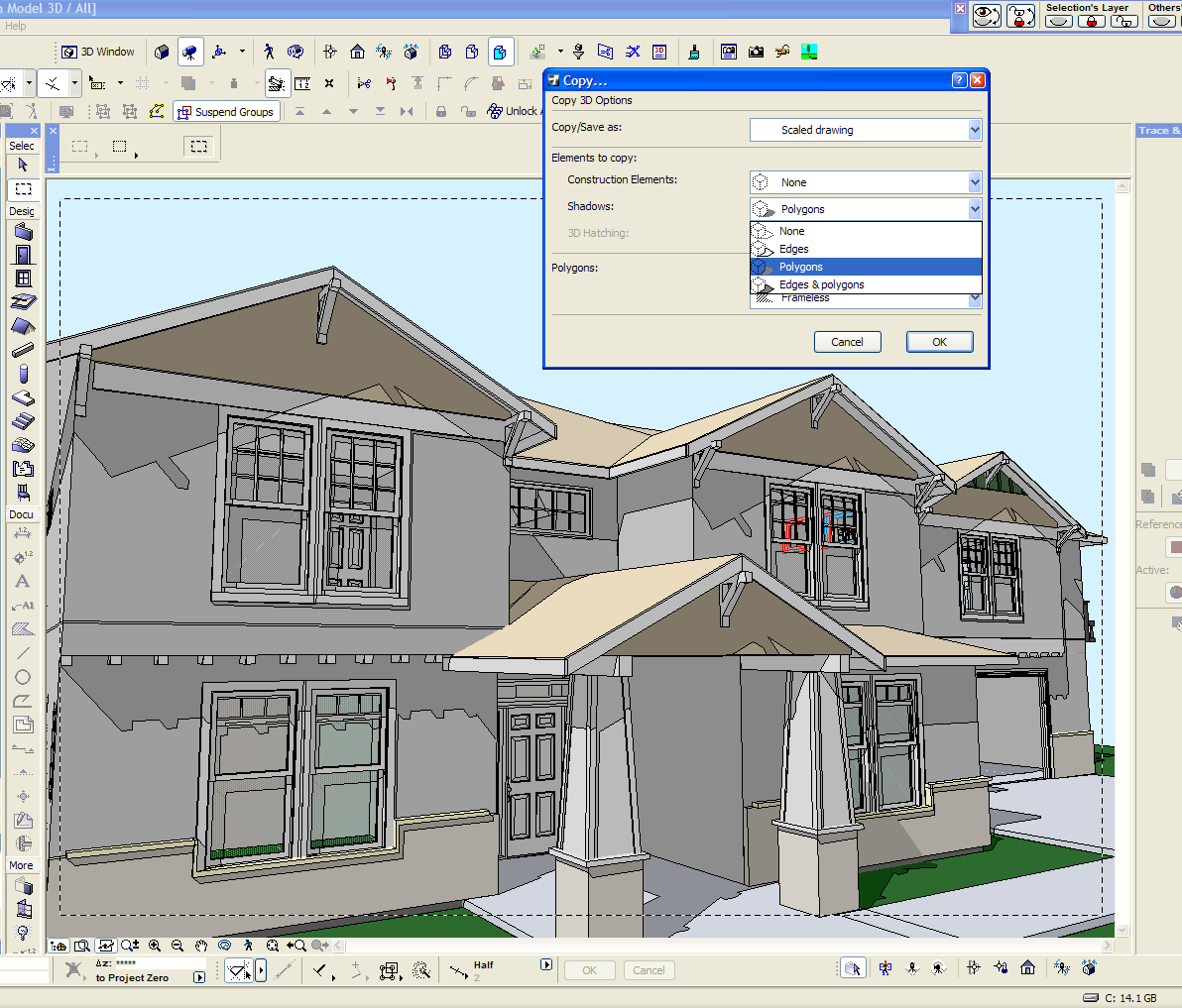Expand the to Project Zero arrow

199,977
